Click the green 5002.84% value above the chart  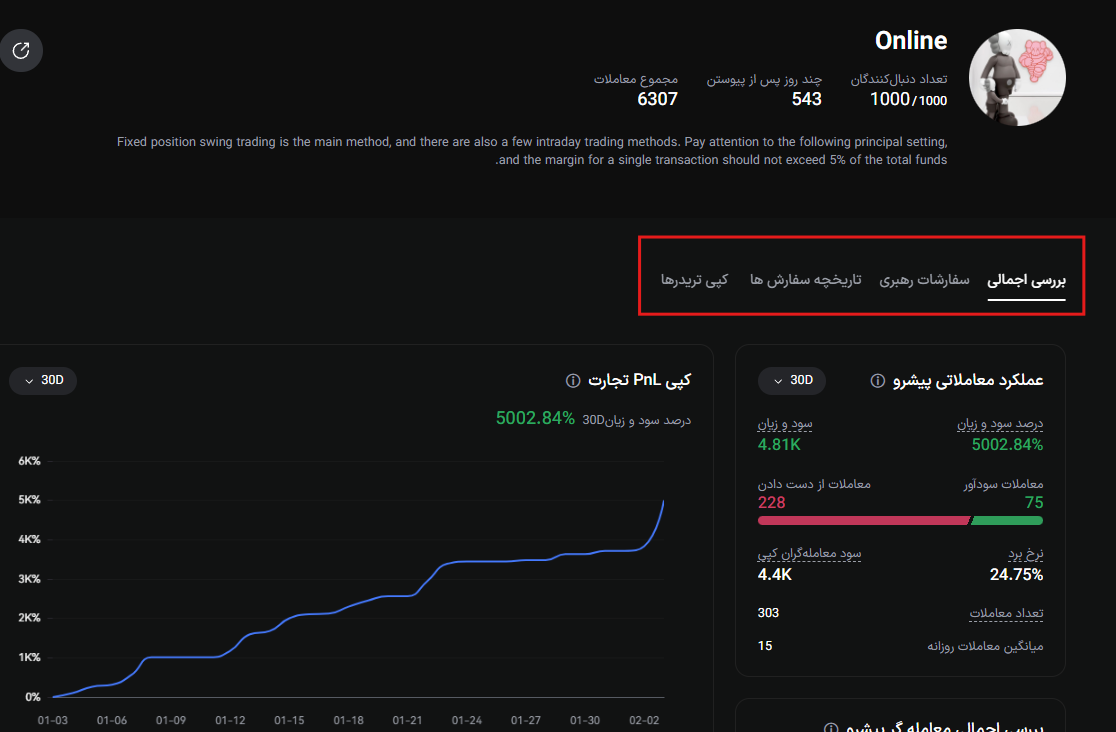[535, 418]
